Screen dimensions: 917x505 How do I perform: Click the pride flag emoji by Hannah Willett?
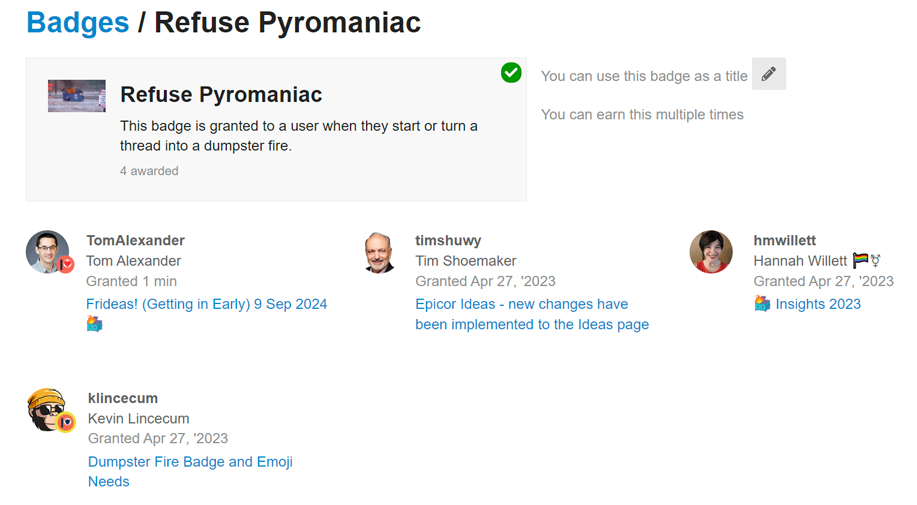pos(860,261)
